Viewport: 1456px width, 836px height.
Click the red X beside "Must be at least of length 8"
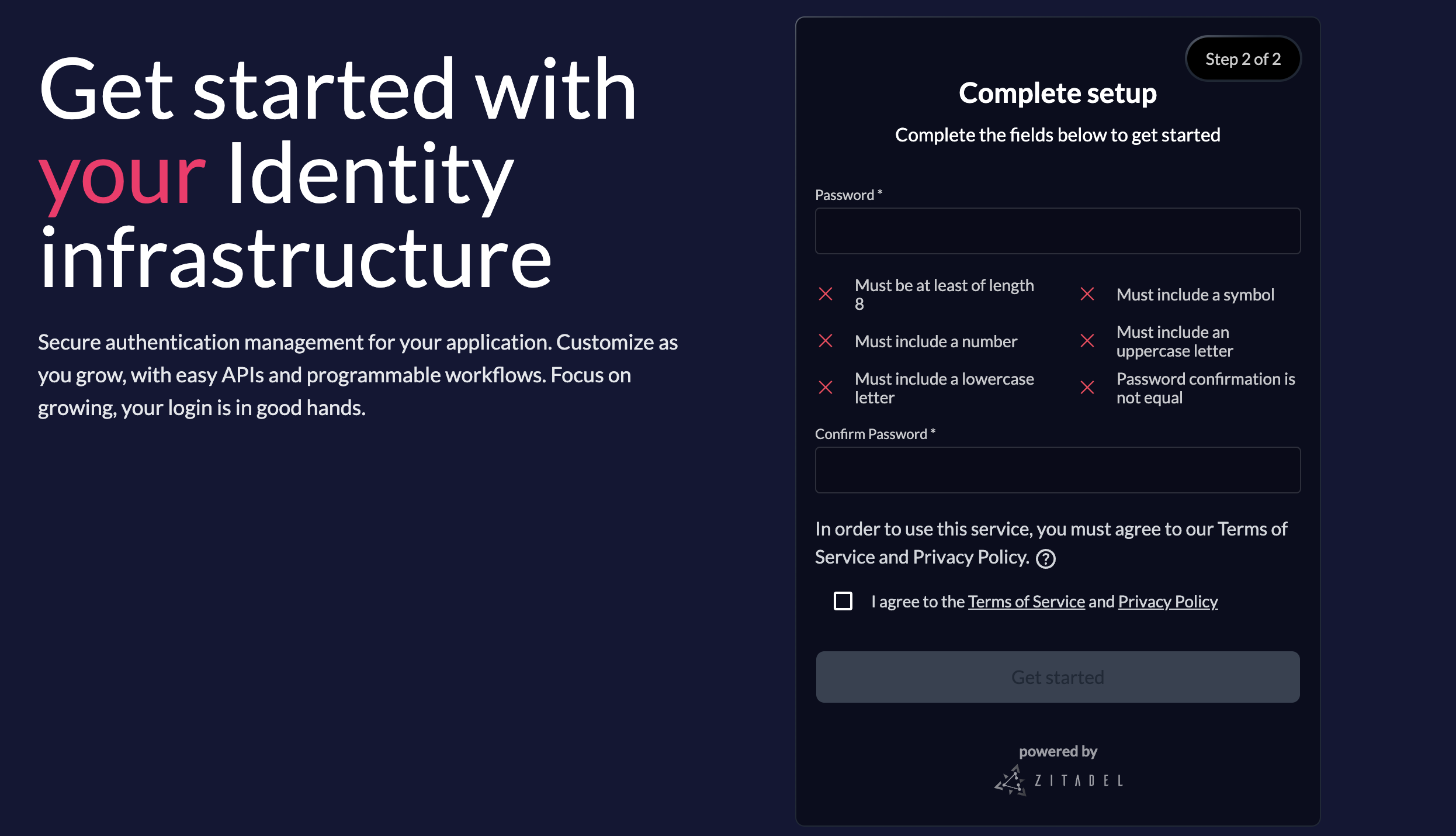tap(826, 293)
